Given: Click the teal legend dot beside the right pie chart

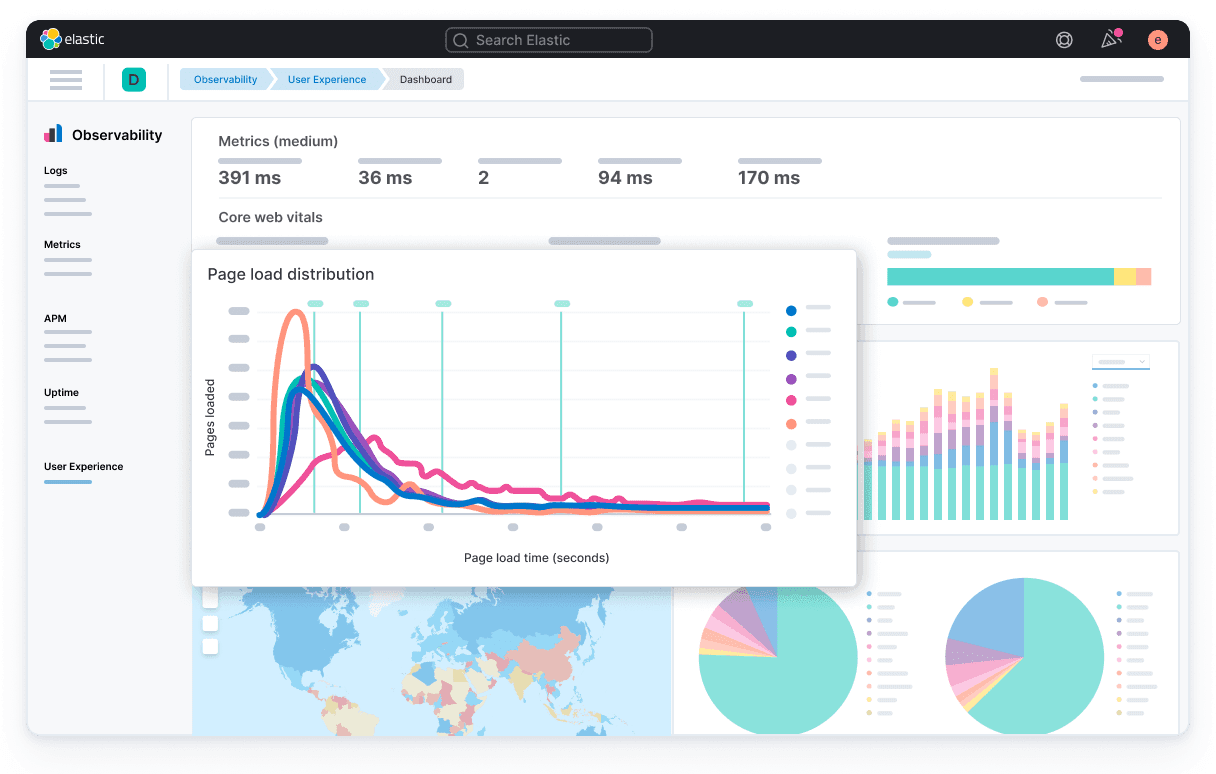Looking at the screenshot, I should pyautogui.click(x=1120, y=608).
